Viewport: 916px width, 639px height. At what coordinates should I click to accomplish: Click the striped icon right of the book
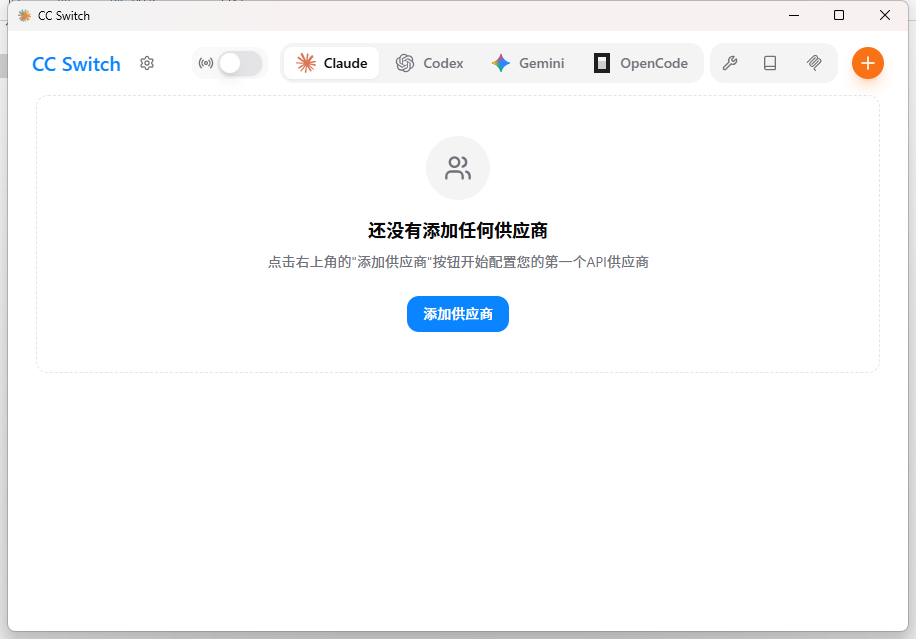(814, 63)
